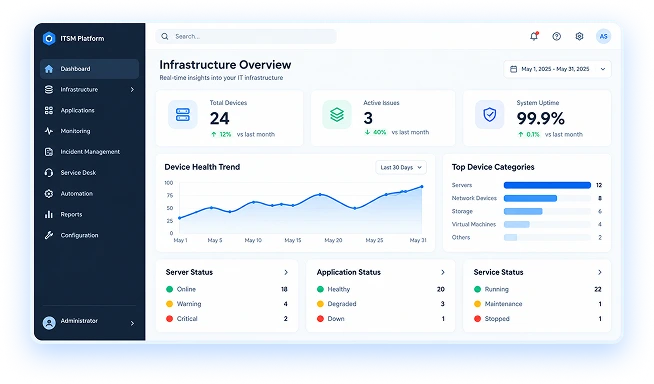Click the Virtual Machines category bar
The image size is (654, 384).
pos(517,224)
